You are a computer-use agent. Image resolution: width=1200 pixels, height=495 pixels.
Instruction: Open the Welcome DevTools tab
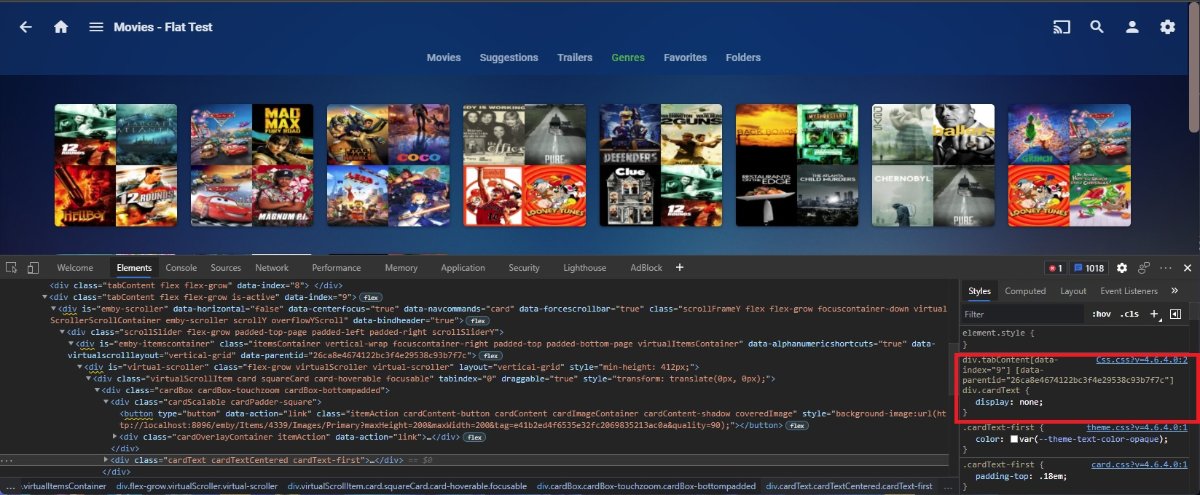tap(75, 268)
